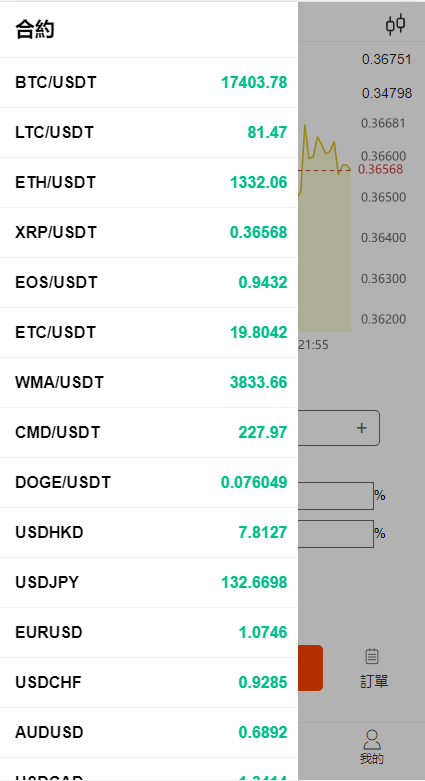Open the profile person icon

[372, 740]
